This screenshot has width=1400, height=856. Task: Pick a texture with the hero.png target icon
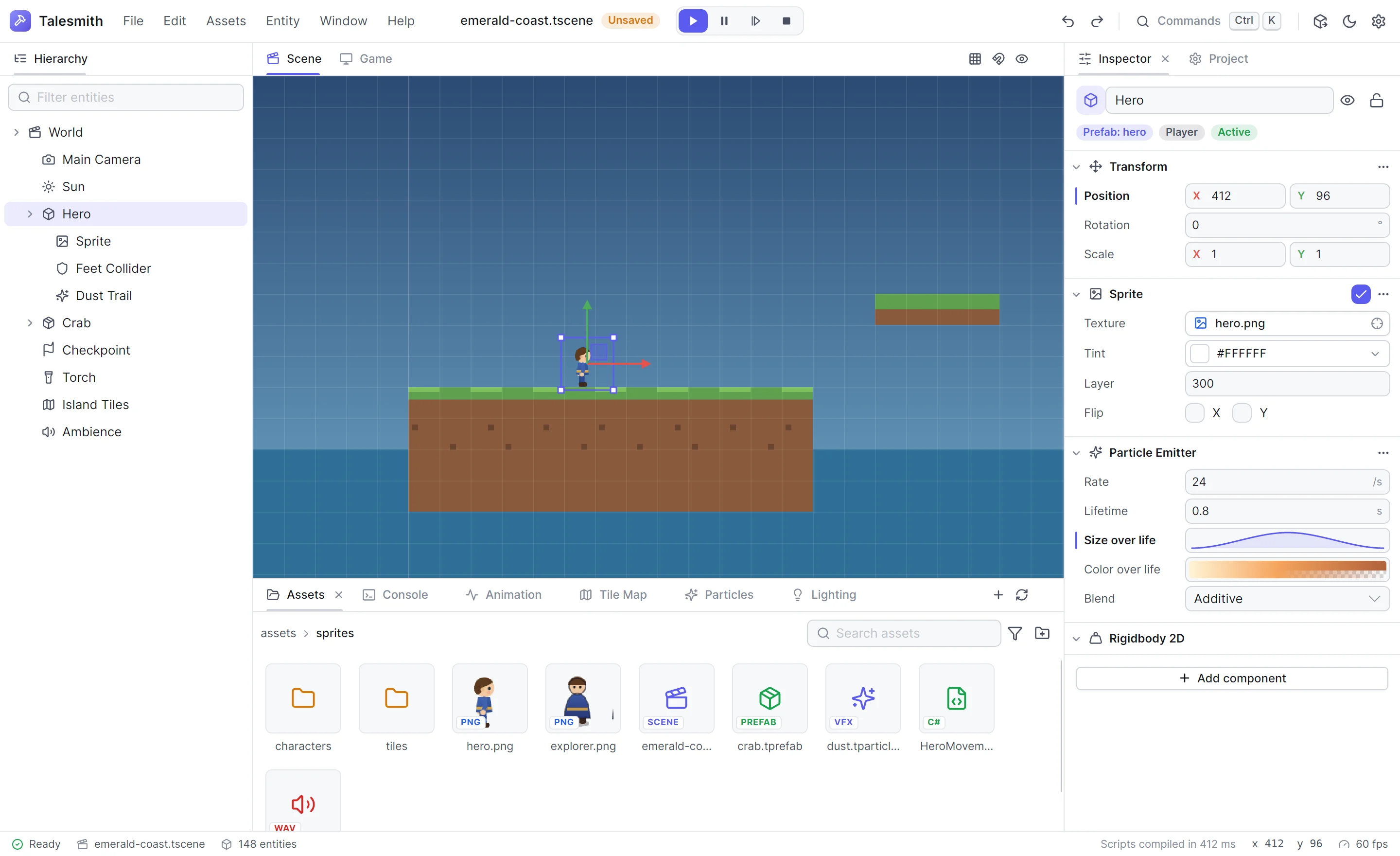coord(1377,323)
